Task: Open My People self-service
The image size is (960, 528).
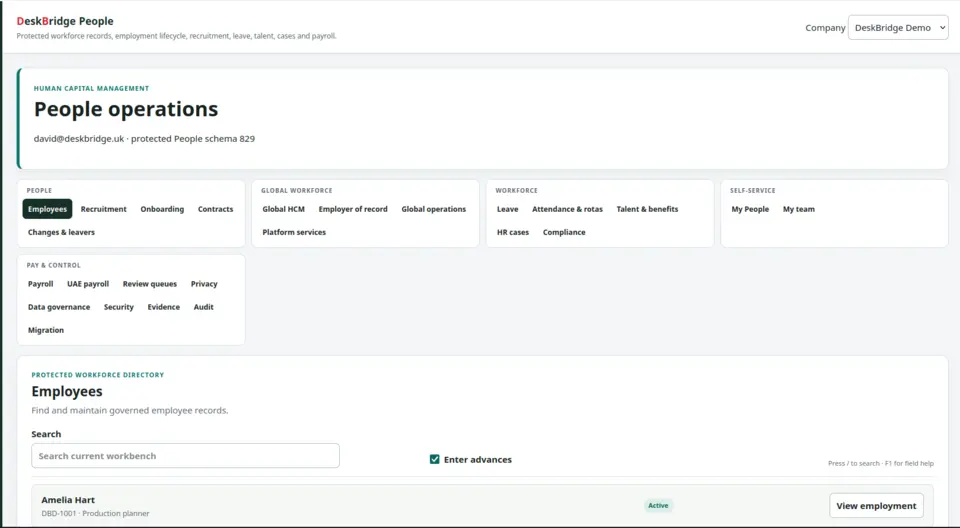Action: 750,209
